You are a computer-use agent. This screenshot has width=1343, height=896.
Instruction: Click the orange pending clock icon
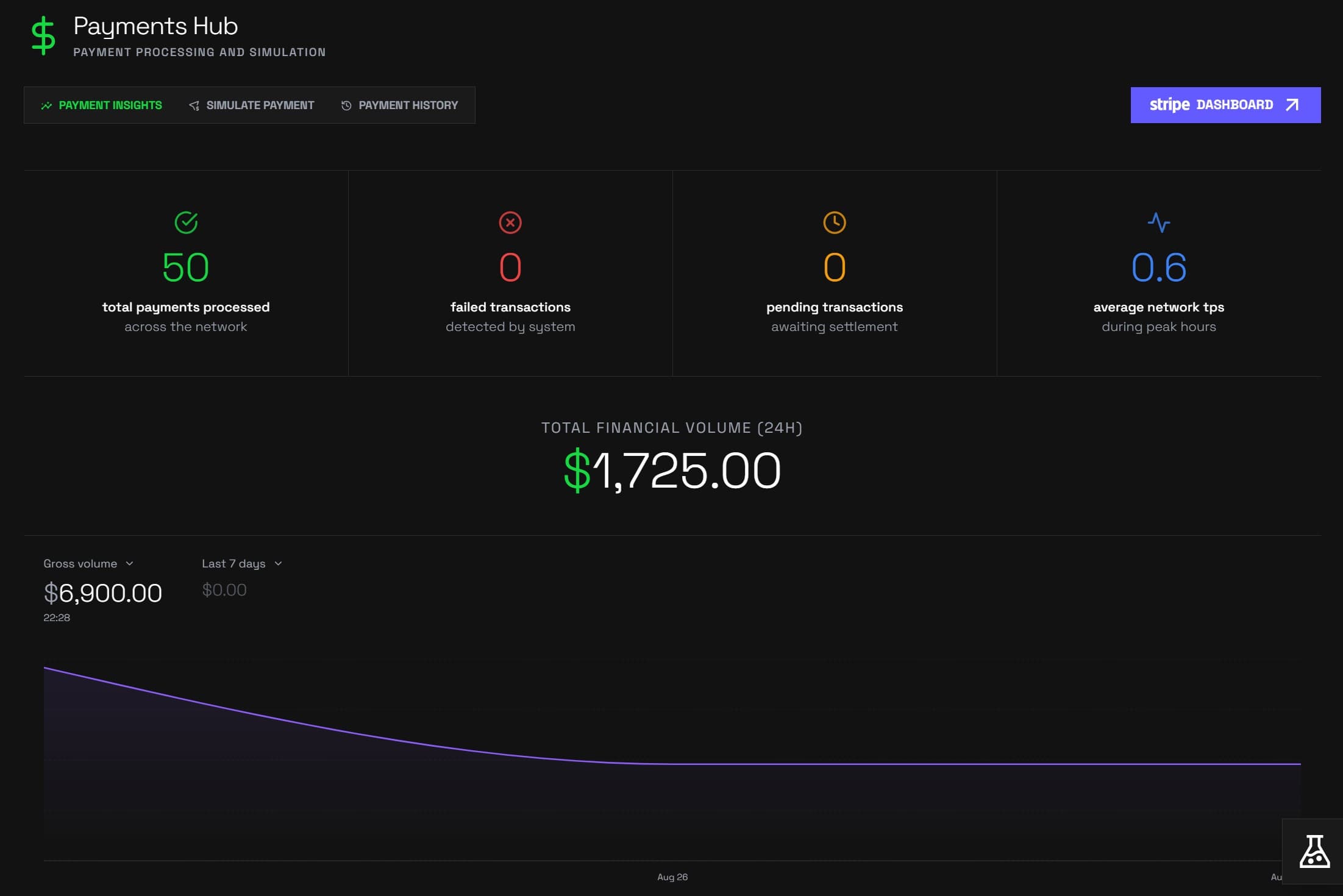click(x=835, y=222)
